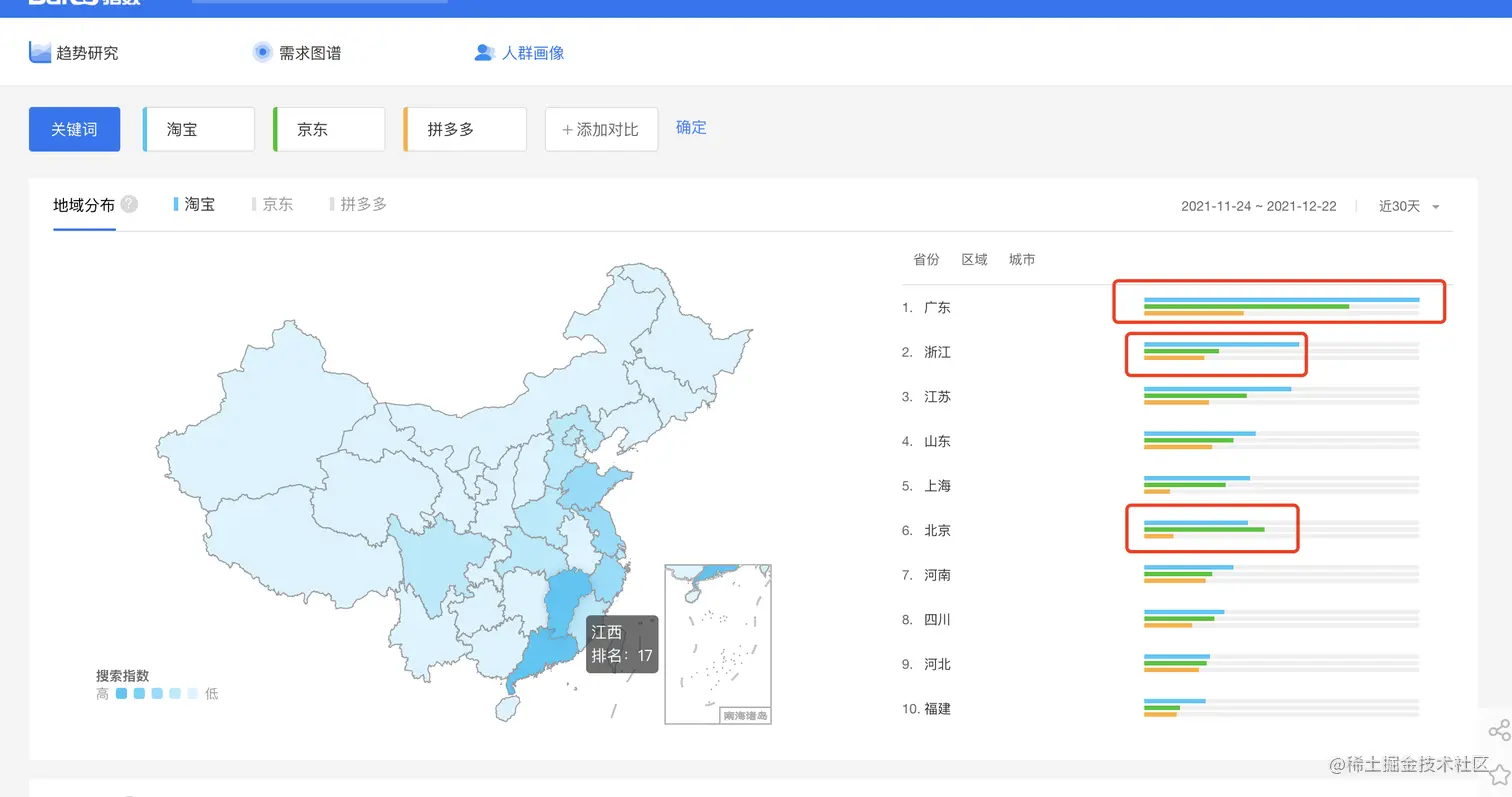
Task: Click the blue 关键词 button
Action: tap(75, 130)
